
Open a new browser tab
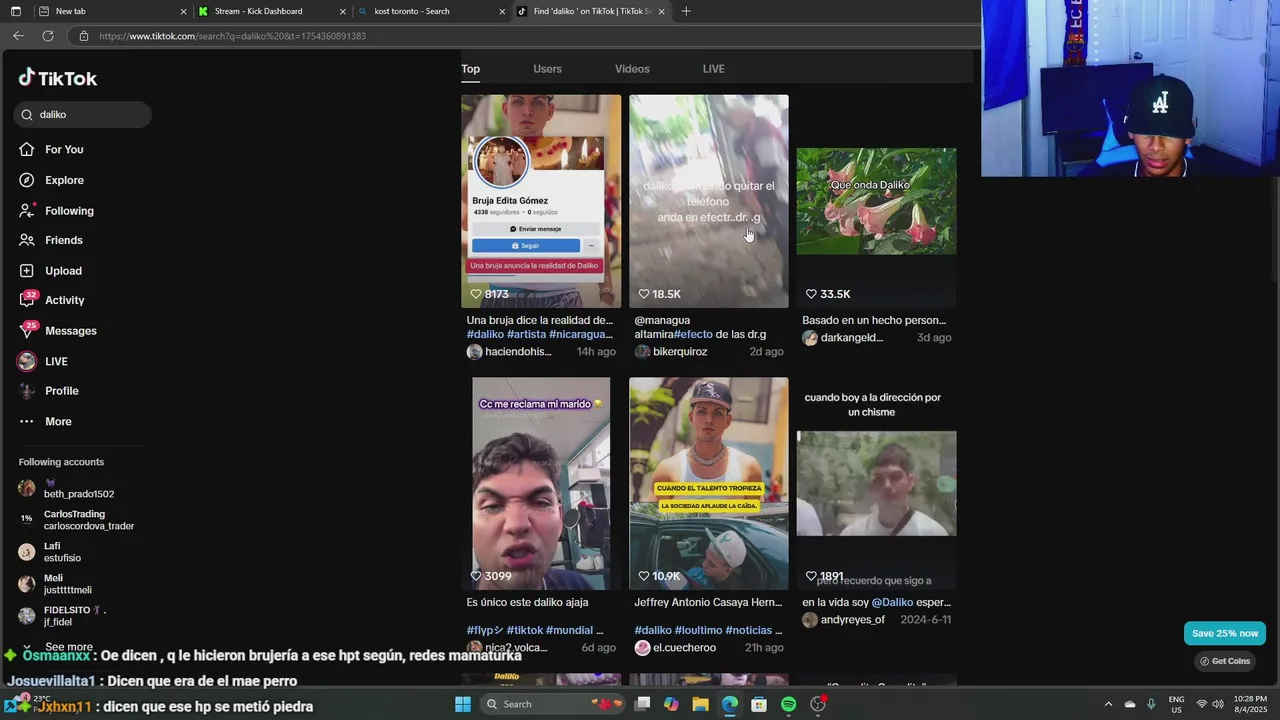(x=686, y=11)
